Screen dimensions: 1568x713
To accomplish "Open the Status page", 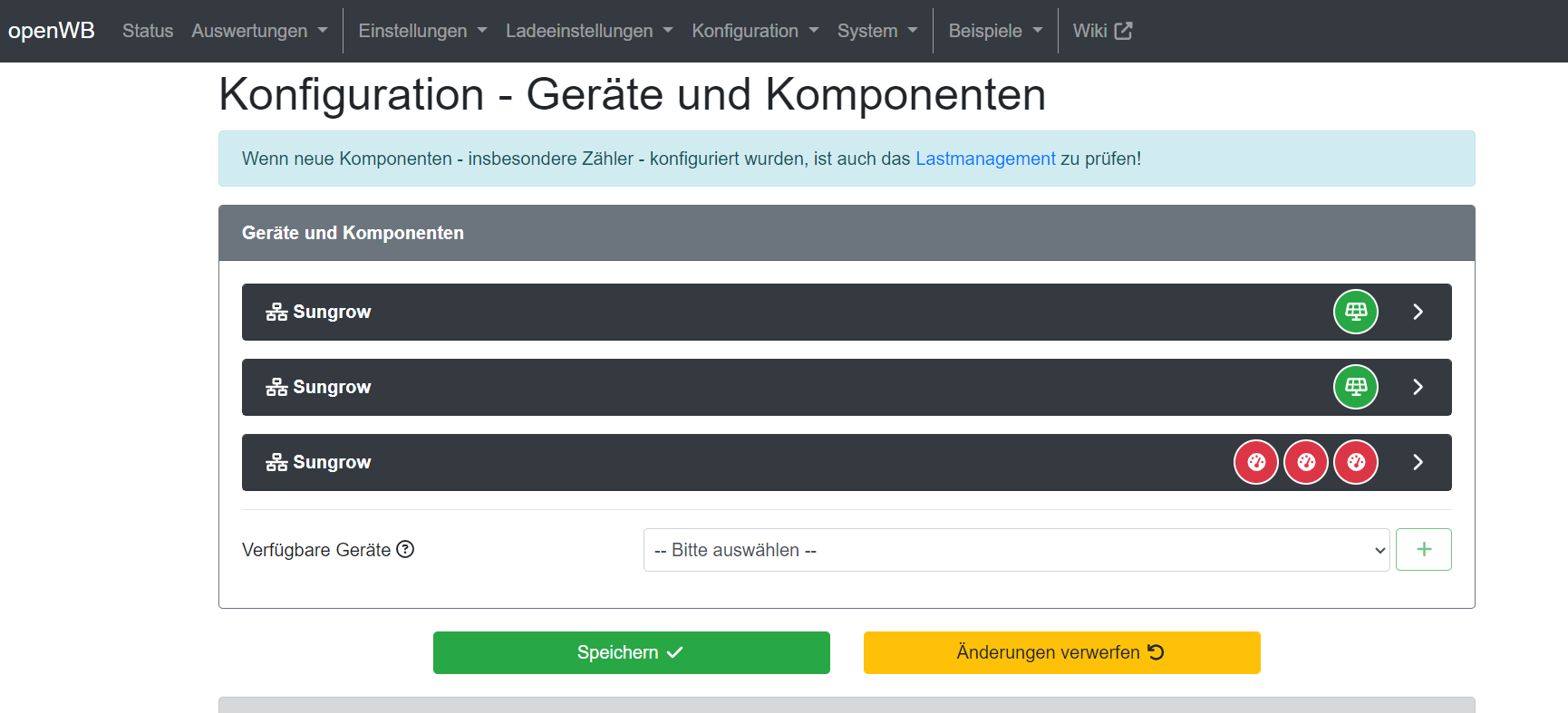I will pyautogui.click(x=148, y=31).
